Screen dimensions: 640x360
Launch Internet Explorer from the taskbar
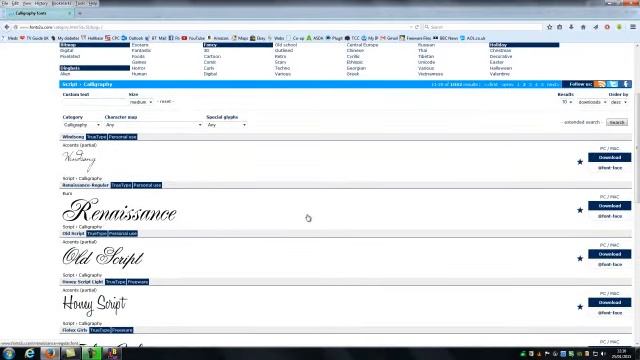pos(29,353)
